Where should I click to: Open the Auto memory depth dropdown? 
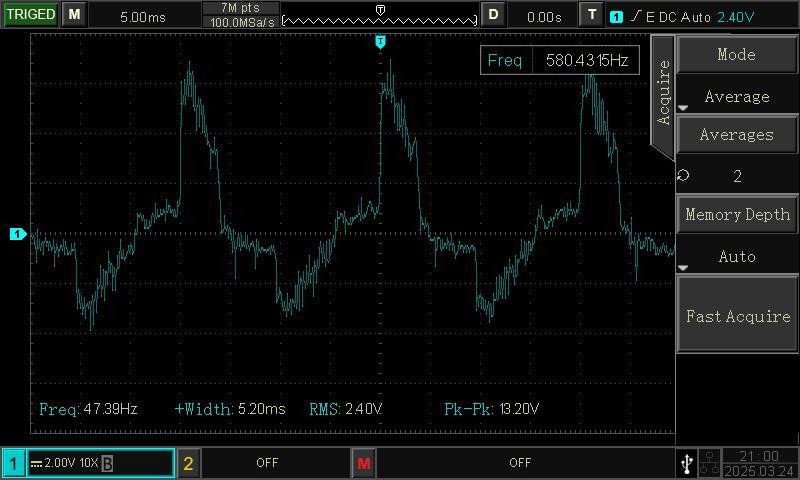click(737, 256)
